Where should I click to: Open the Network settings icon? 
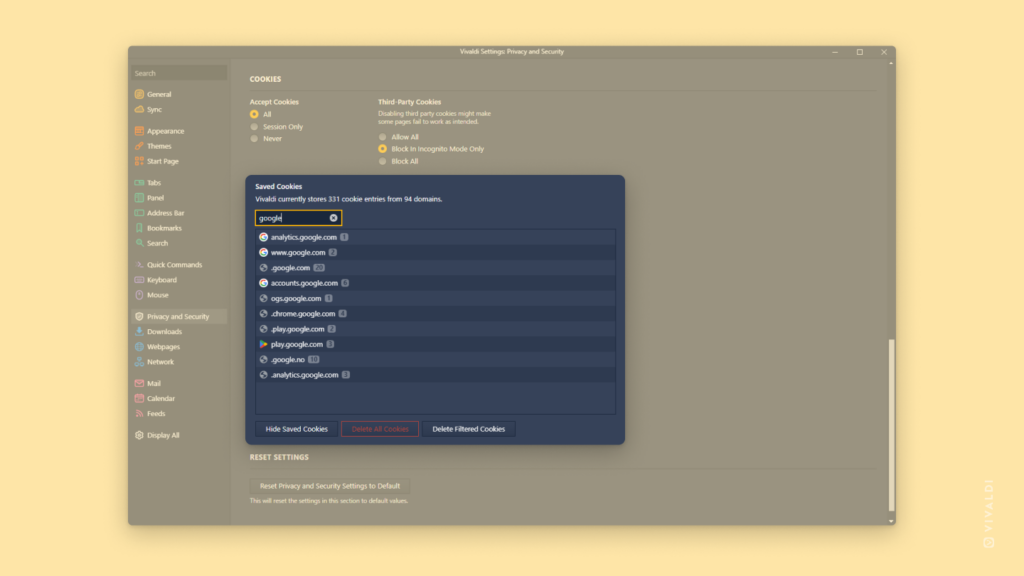pyautogui.click(x=139, y=361)
